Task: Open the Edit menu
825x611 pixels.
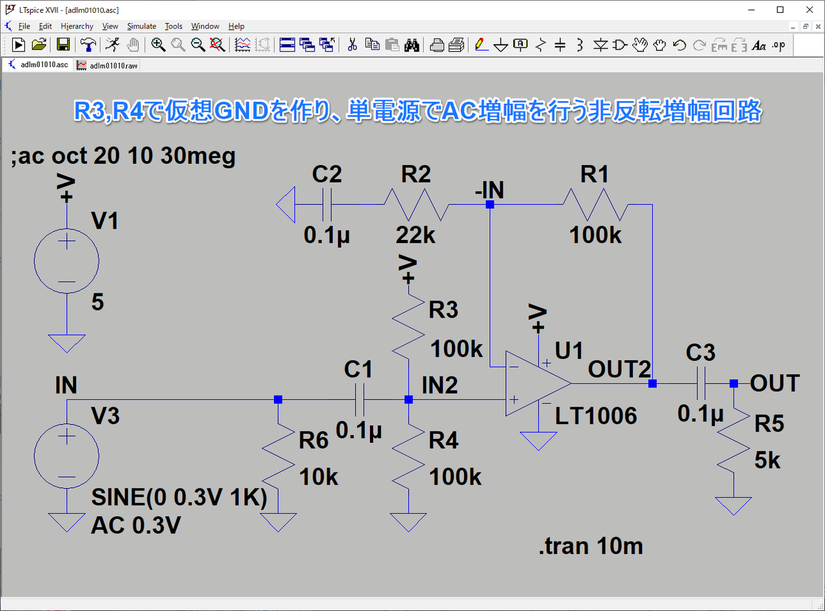Action: point(45,26)
